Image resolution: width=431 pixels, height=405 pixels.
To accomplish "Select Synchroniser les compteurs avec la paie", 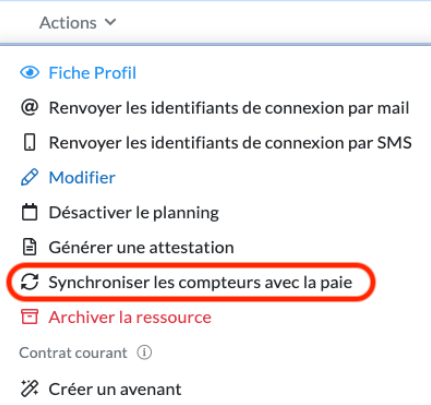I will pyautogui.click(x=200, y=282).
